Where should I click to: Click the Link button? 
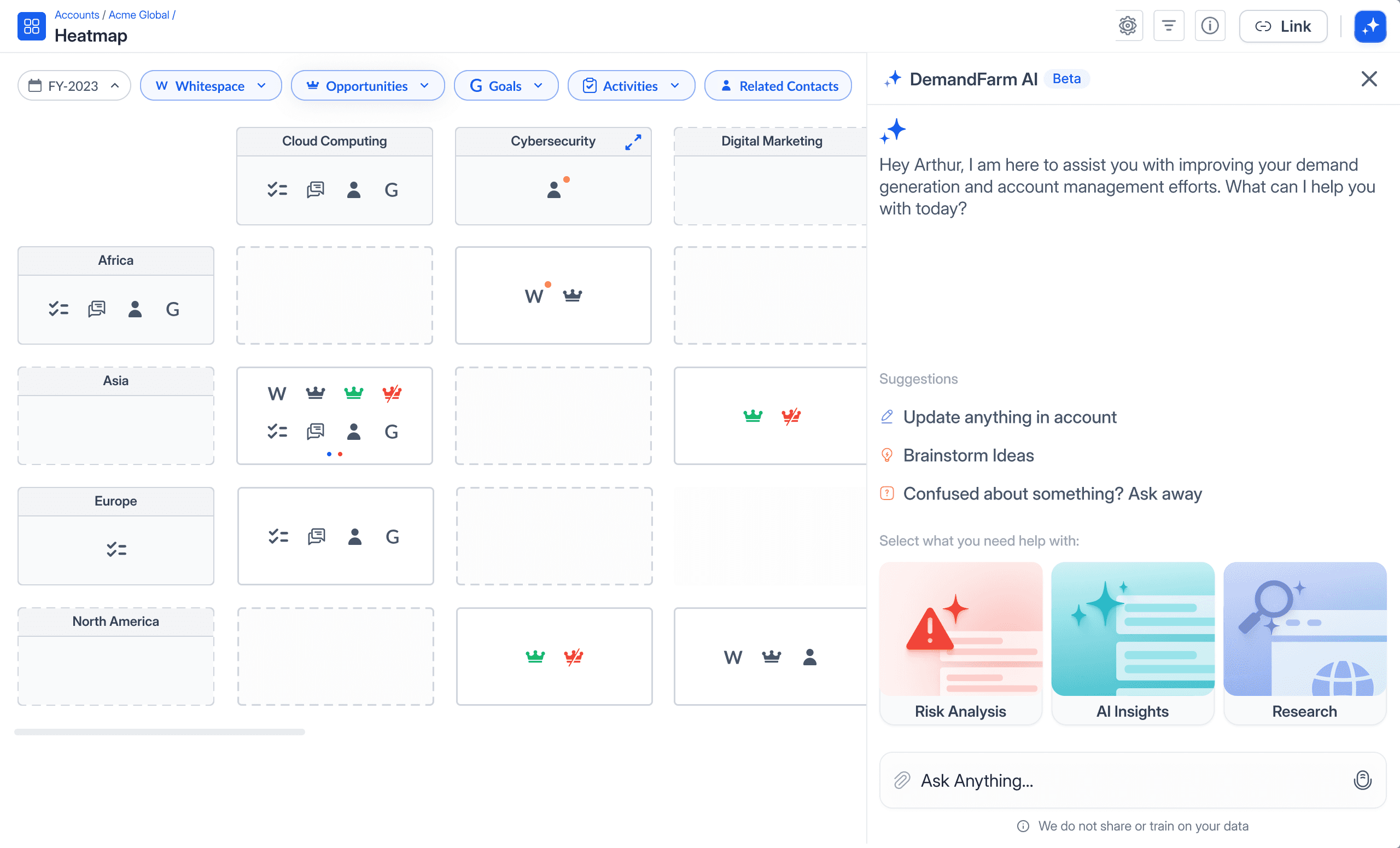pos(1283,26)
